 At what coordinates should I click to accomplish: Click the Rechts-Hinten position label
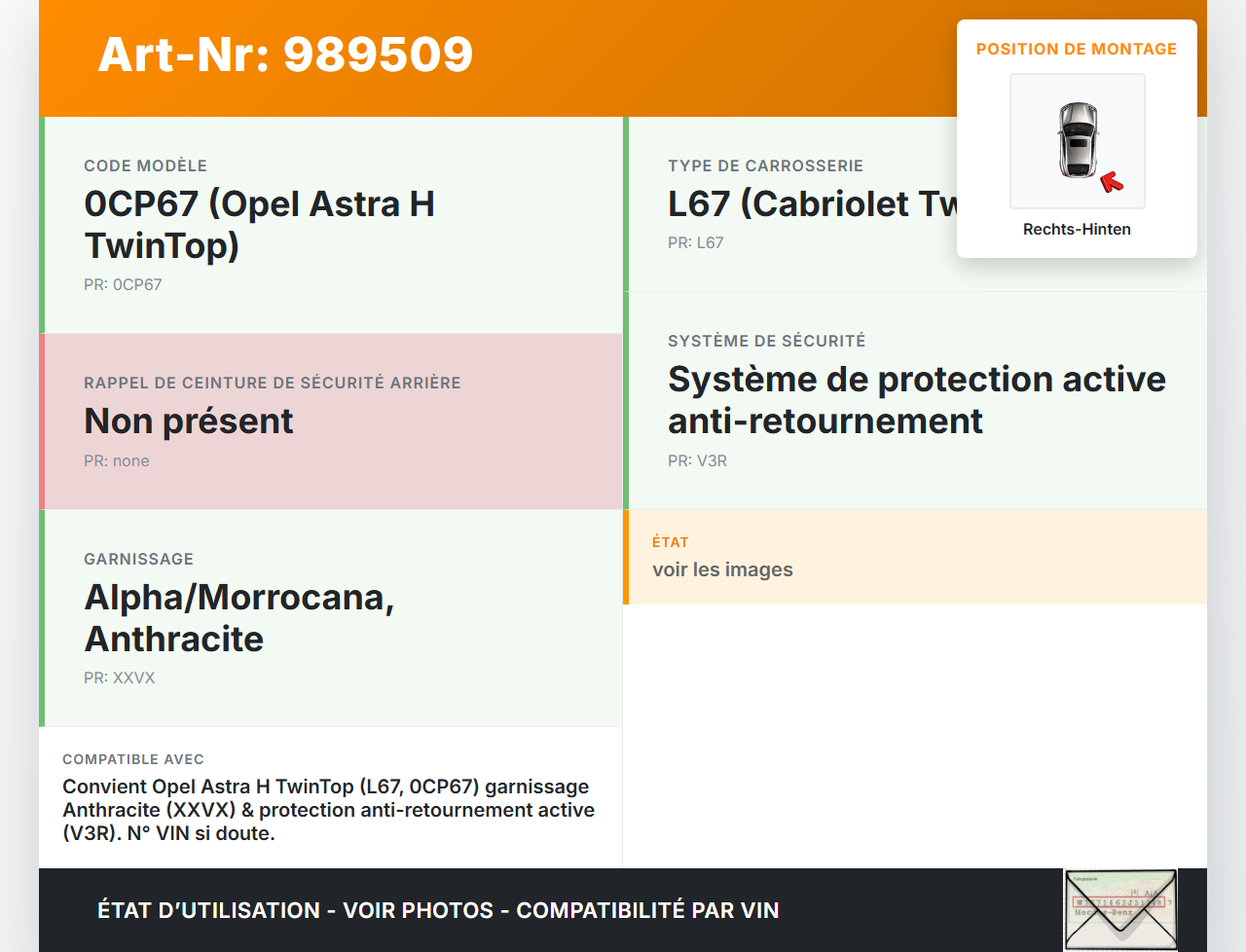pyautogui.click(x=1077, y=230)
